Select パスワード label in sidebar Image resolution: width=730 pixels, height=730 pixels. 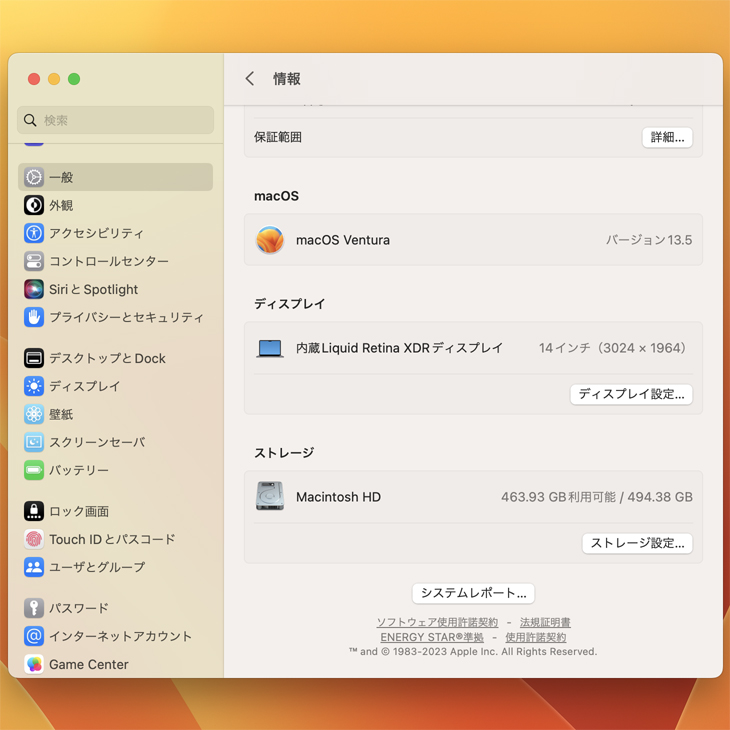coord(79,608)
